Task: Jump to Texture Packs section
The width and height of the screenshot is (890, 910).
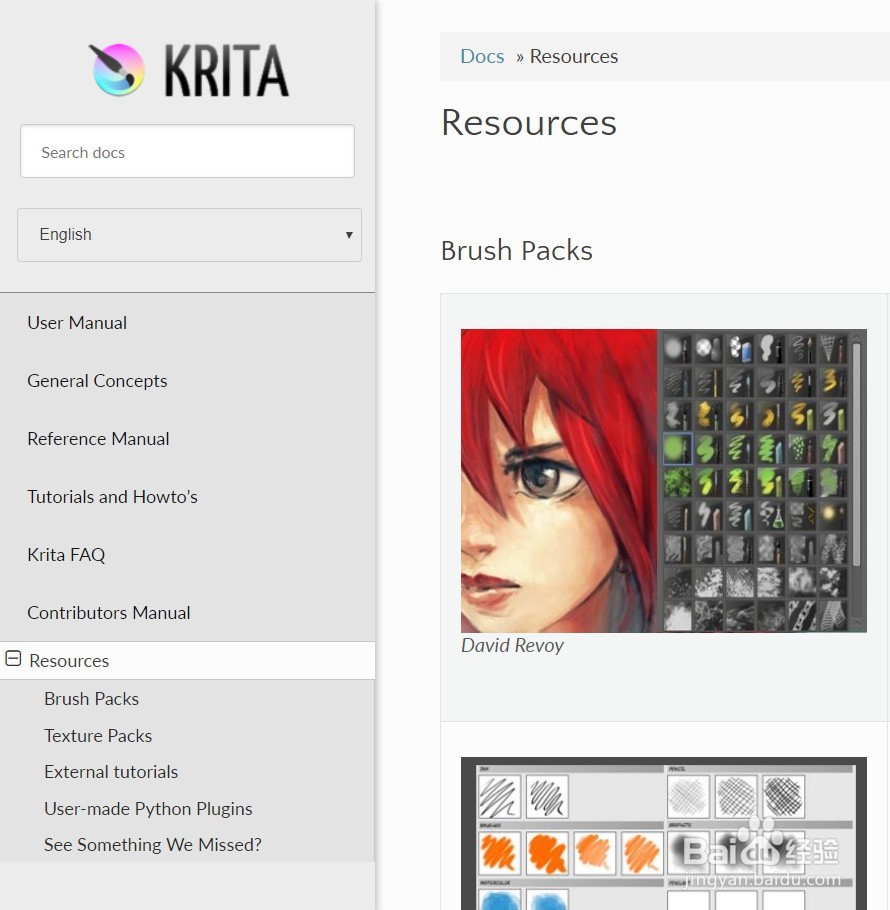Action: tap(98, 736)
